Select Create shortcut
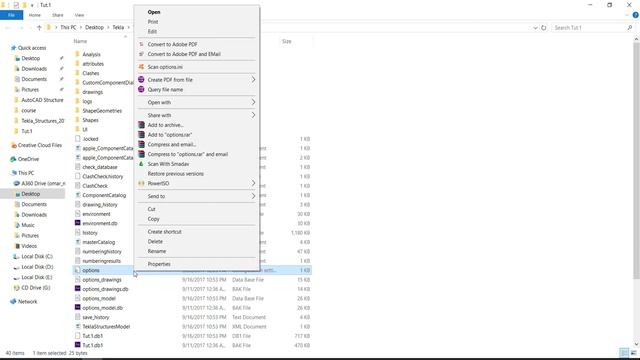The height and width of the screenshot is (360, 640). [x=164, y=232]
